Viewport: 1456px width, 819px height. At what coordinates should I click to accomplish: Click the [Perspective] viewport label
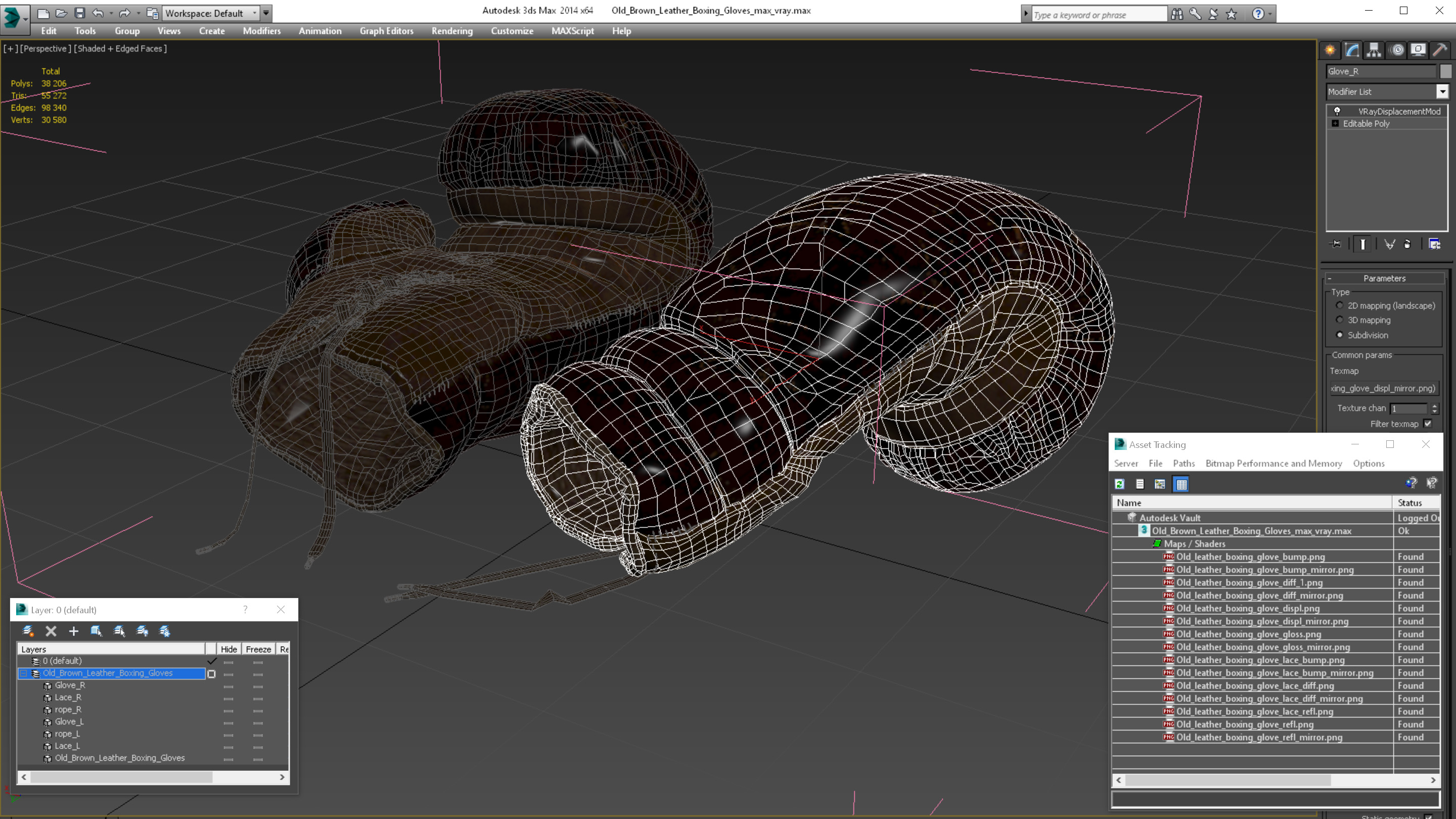click(x=45, y=49)
